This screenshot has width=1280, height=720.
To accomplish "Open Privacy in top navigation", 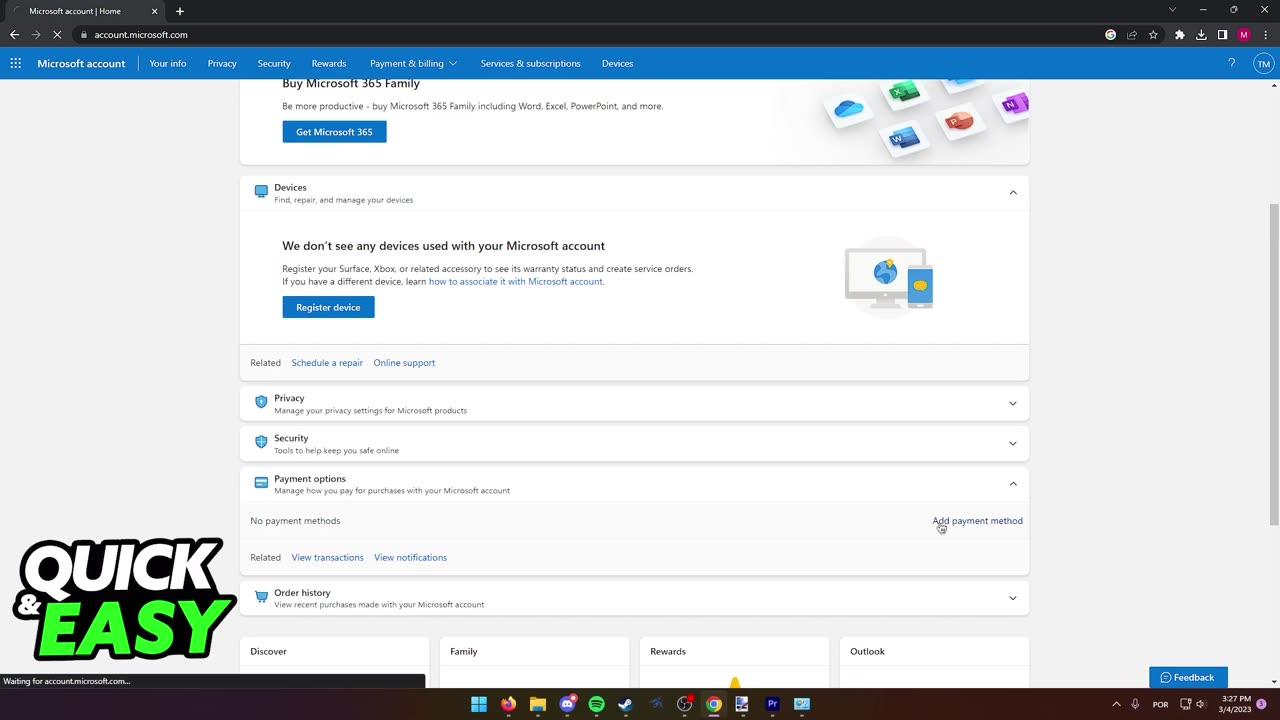I will click(222, 63).
